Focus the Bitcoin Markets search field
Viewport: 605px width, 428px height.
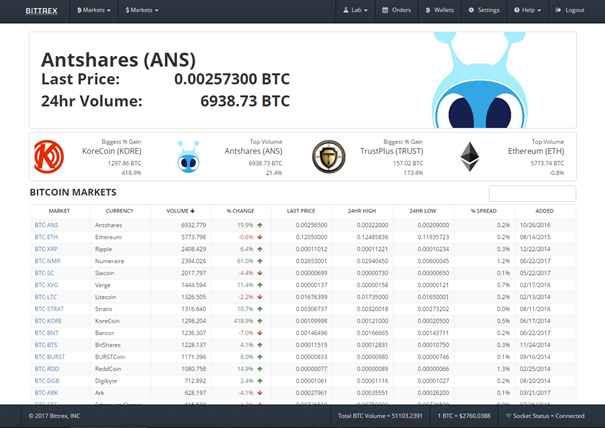[x=532, y=193]
